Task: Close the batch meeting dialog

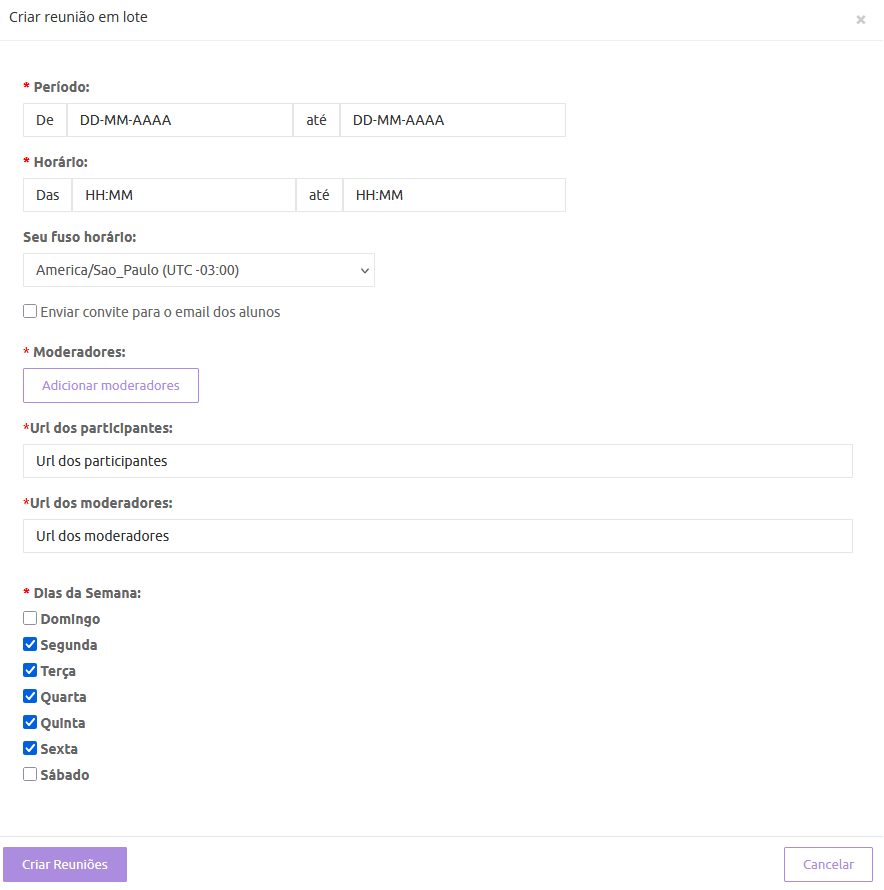Action: tap(860, 20)
